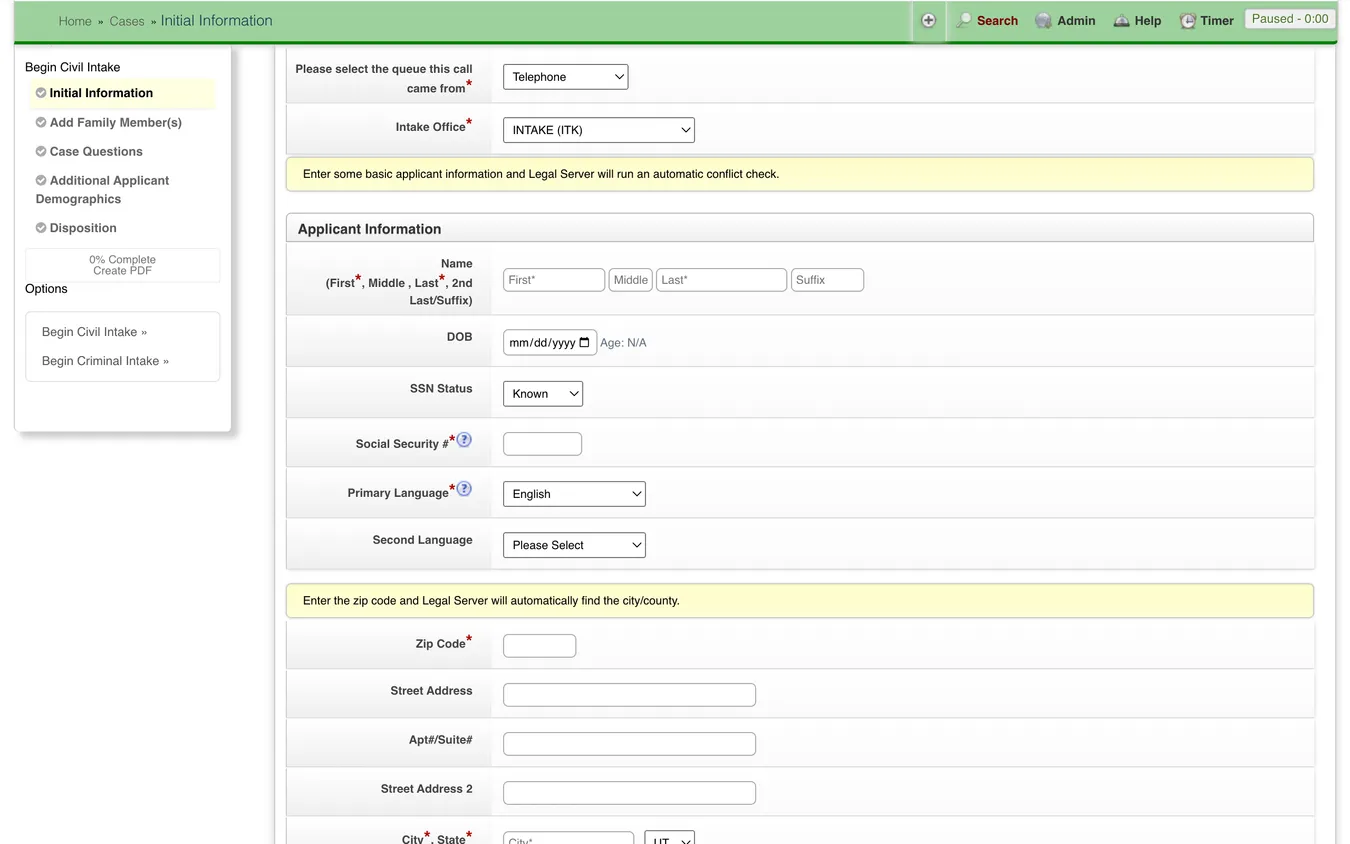Go to Disposition step

[x=83, y=228]
